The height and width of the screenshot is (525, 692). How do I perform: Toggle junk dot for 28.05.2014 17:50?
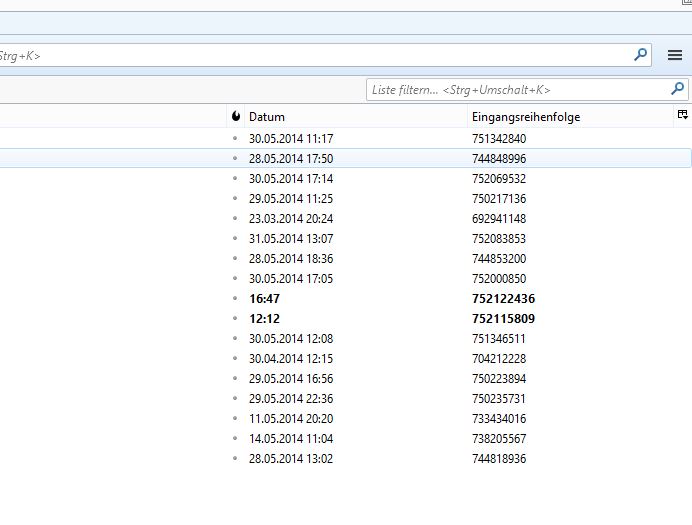coord(235,158)
